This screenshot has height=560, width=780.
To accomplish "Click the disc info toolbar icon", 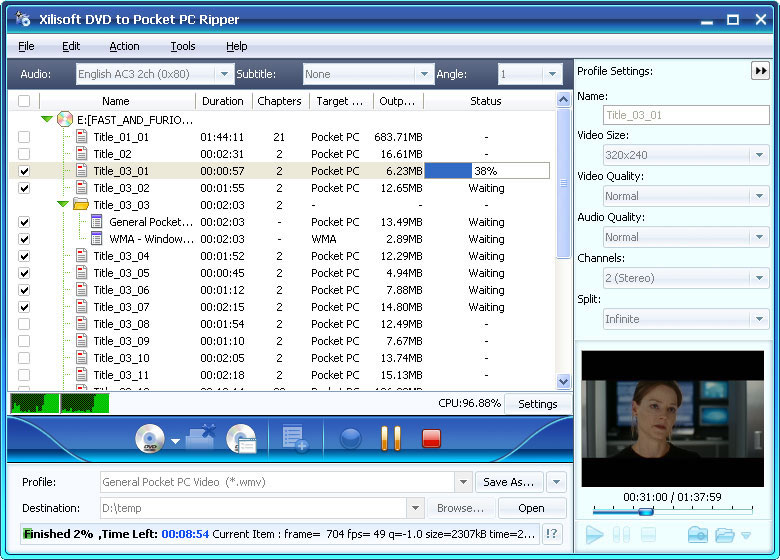I will click(241, 439).
